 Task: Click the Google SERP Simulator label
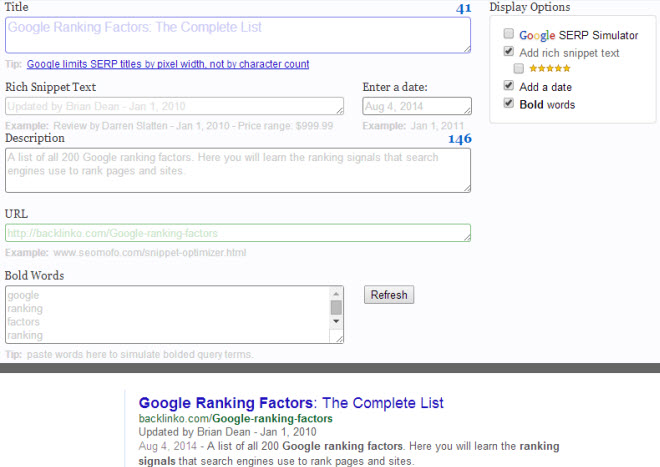[x=579, y=35]
